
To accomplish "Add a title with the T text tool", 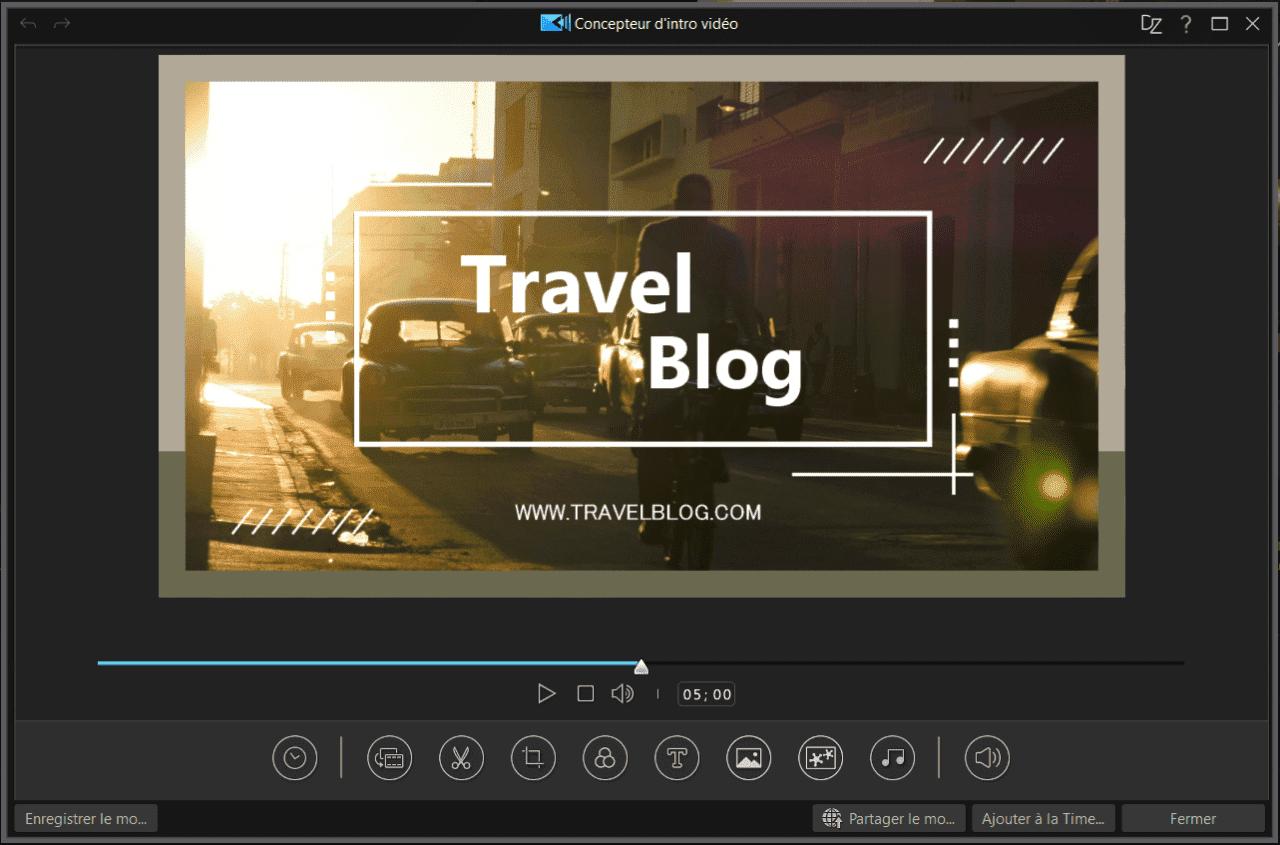I will tap(677, 758).
